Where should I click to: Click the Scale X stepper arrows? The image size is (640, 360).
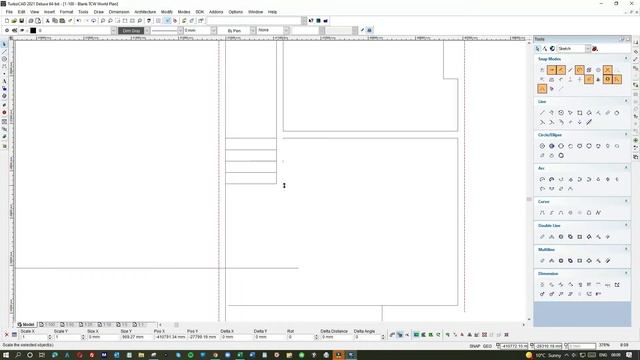50,337
